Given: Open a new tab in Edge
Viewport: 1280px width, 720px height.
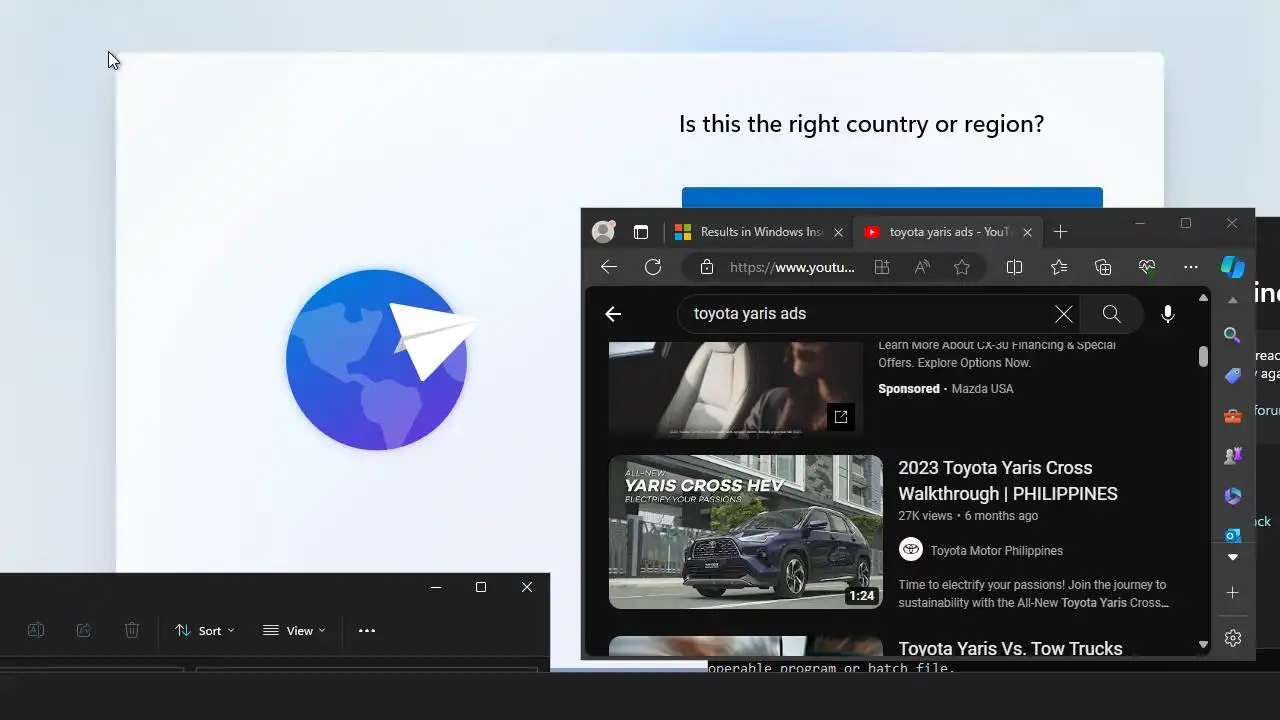Looking at the screenshot, I should point(1060,232).
